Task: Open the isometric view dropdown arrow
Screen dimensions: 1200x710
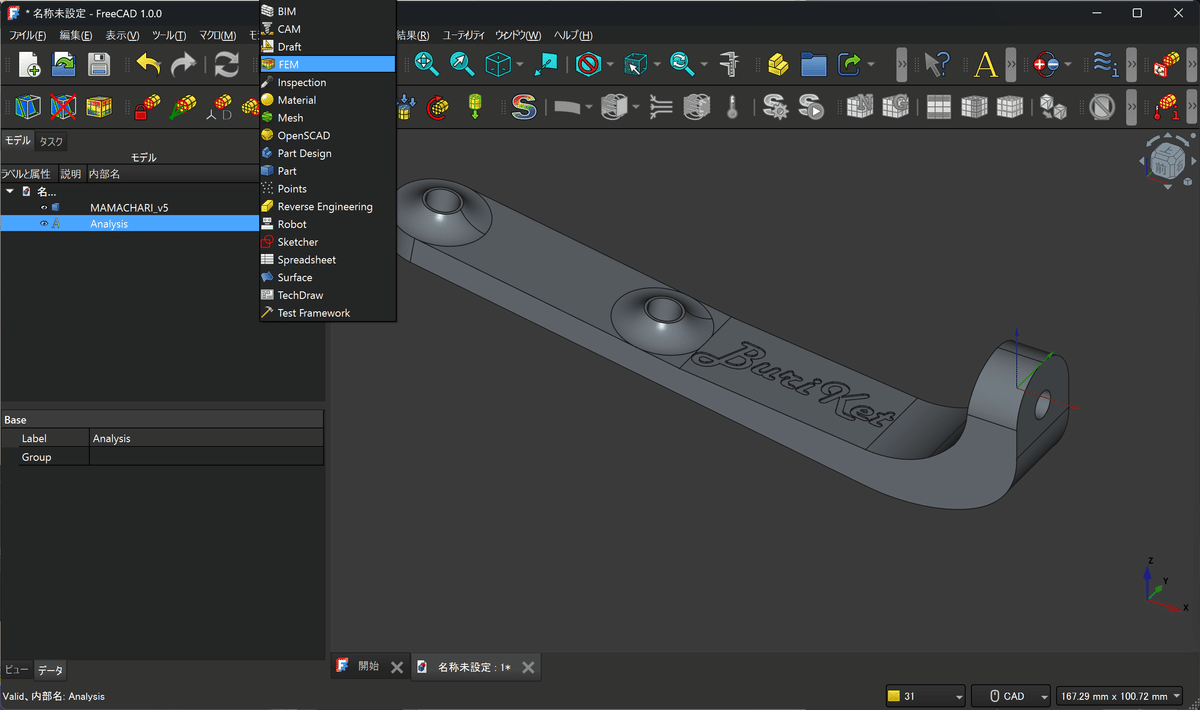Action: 521,65
